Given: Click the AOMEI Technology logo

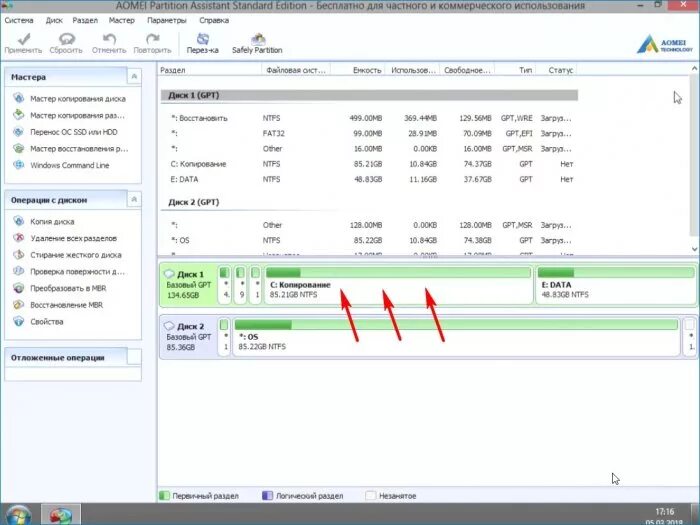Looking at the screenshot, I should coord(664,45).
